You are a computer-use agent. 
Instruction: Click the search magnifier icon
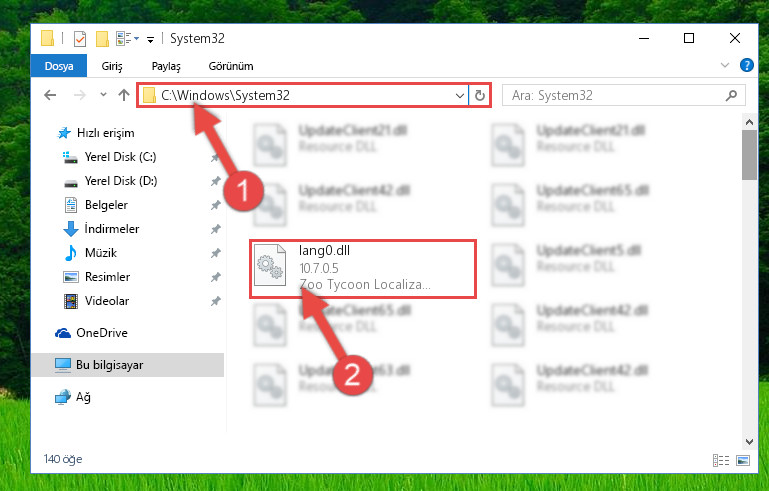tap(731, 95)
